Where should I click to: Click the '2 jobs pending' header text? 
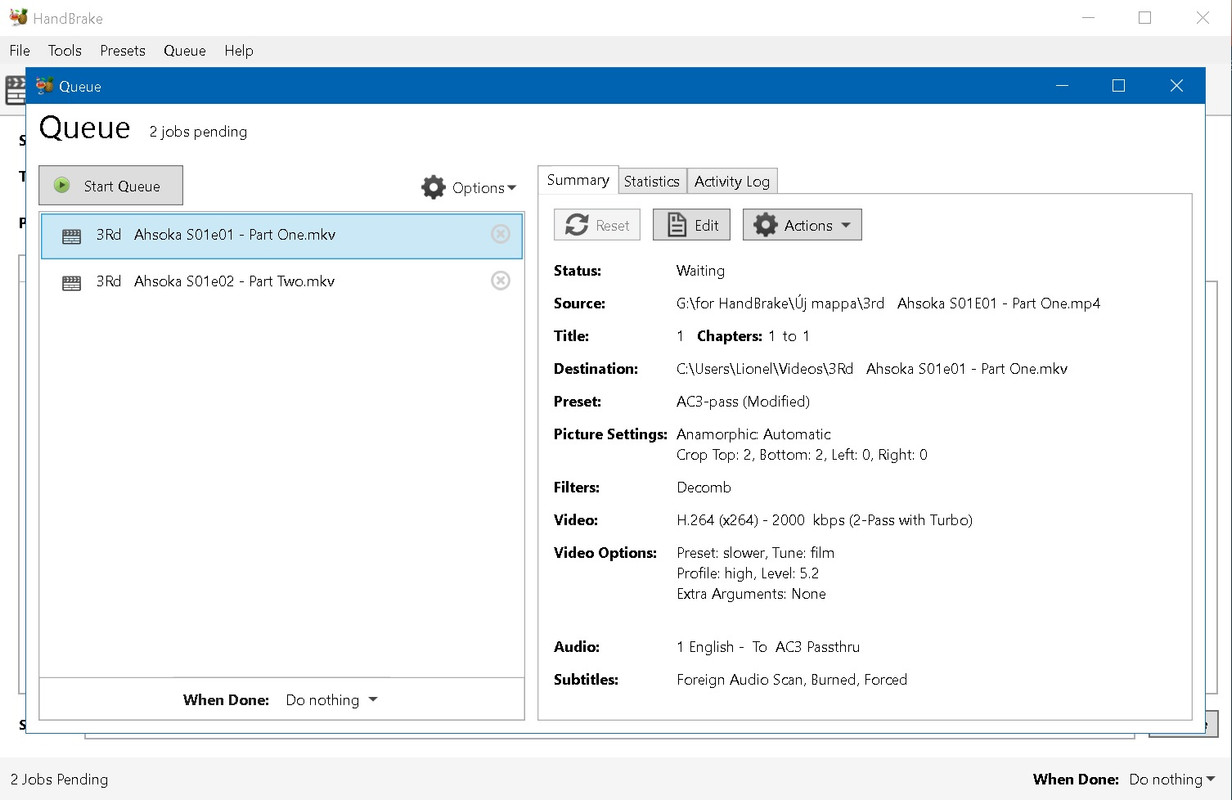click(x=198, y=131)
